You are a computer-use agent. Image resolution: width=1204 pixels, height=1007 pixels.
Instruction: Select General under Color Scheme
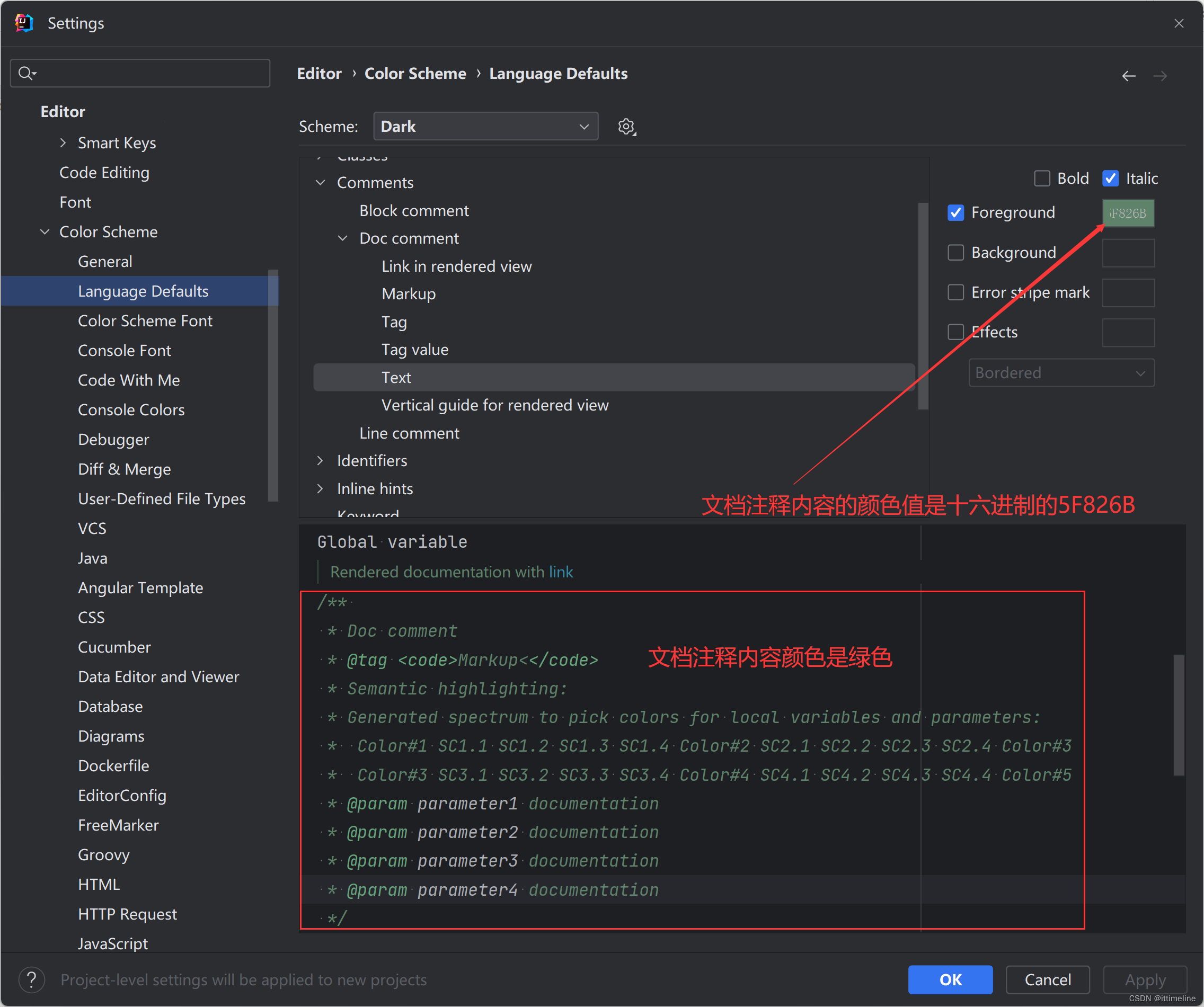coord(105,261)
